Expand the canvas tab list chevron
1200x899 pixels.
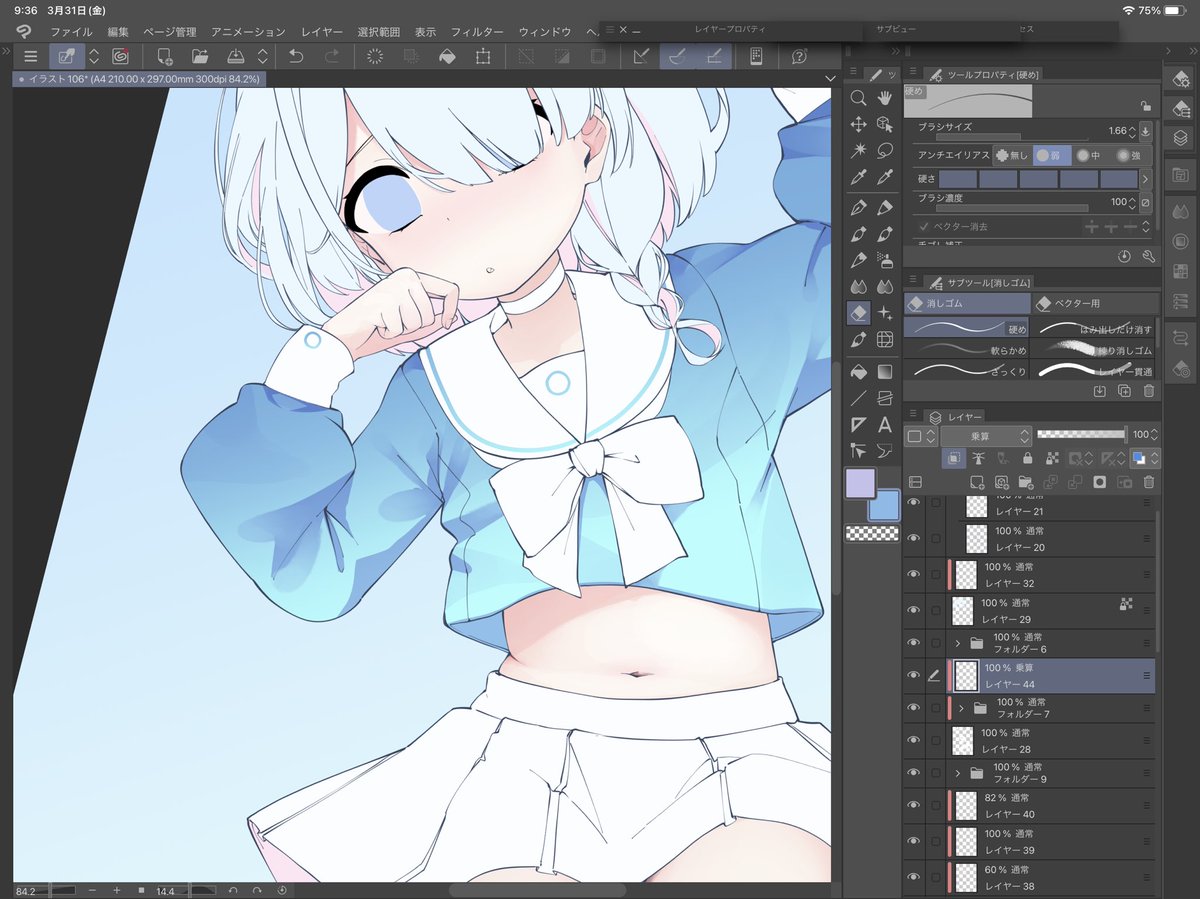pyautogui.click(x=830, y=78)
